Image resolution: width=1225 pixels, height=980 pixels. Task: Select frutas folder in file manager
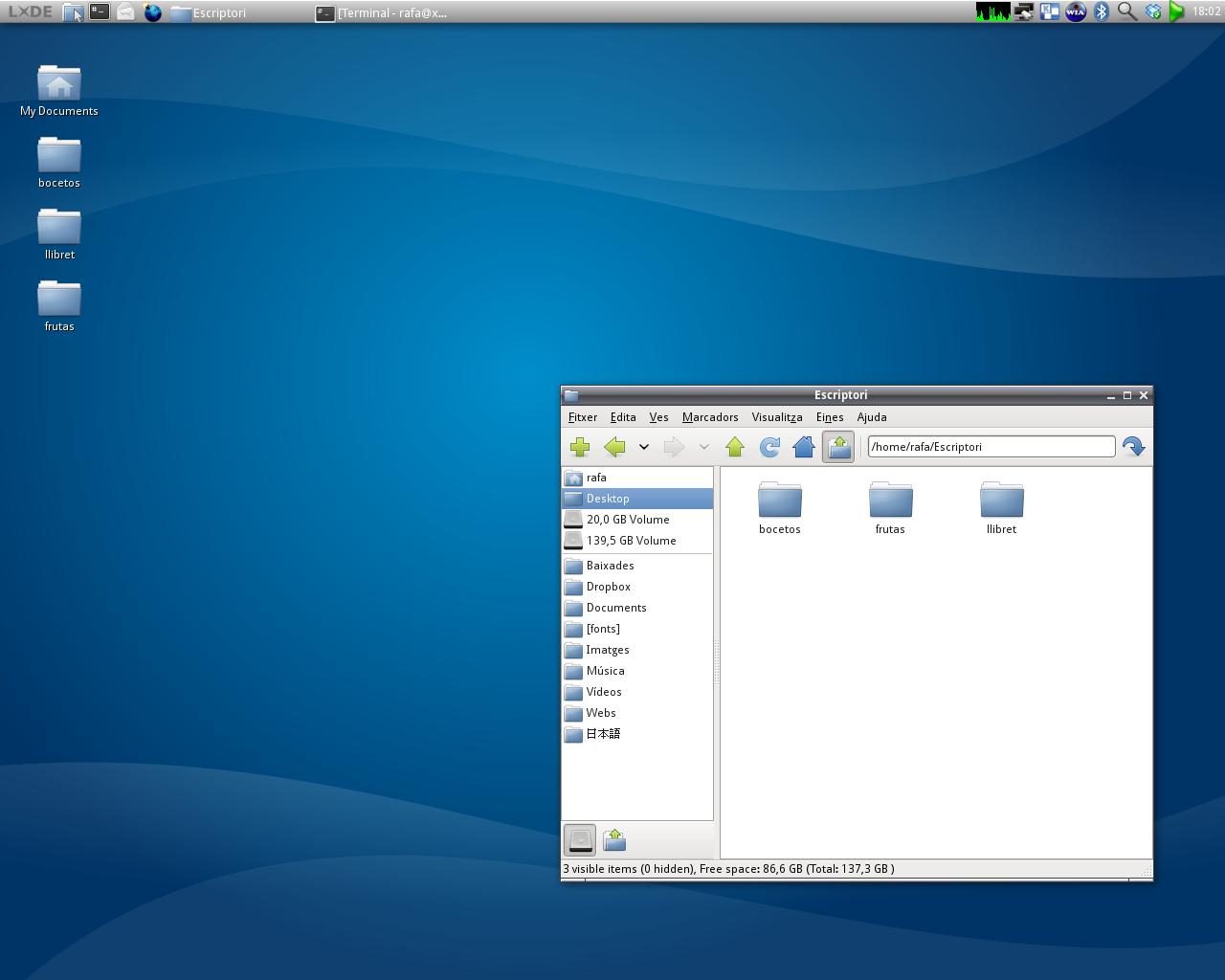(890, 508)
